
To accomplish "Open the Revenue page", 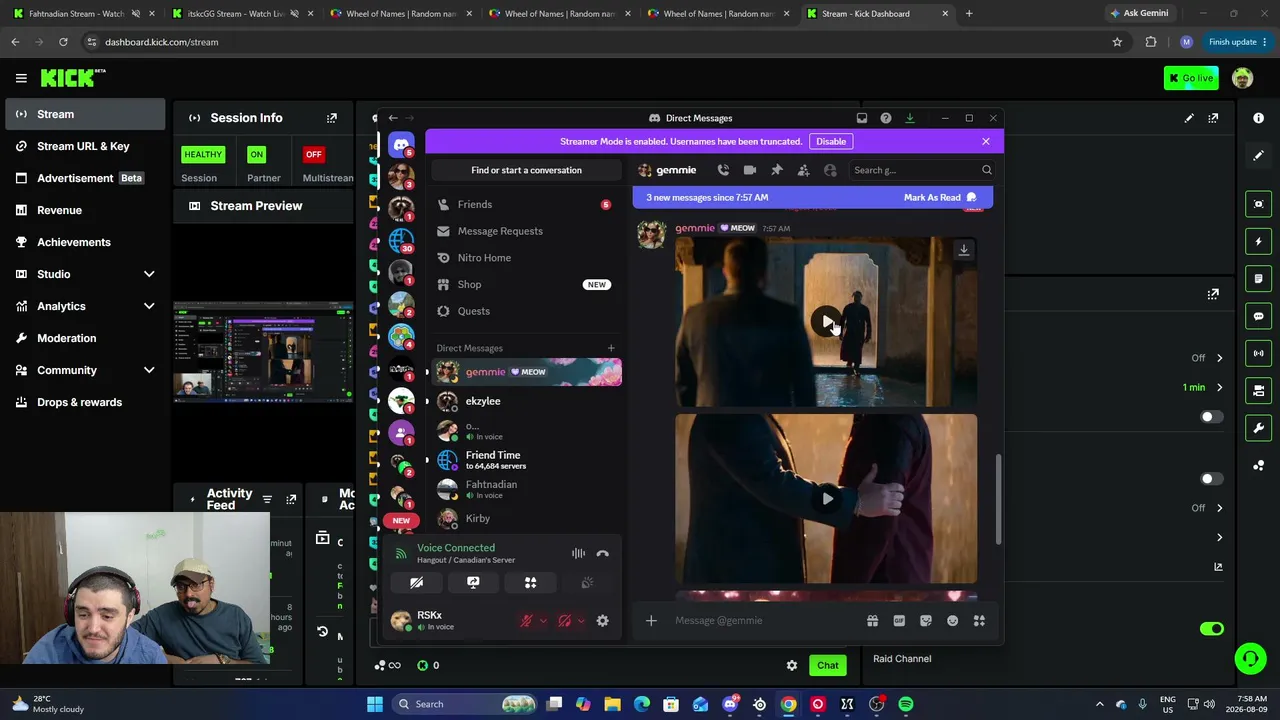I will pos(84,210).
